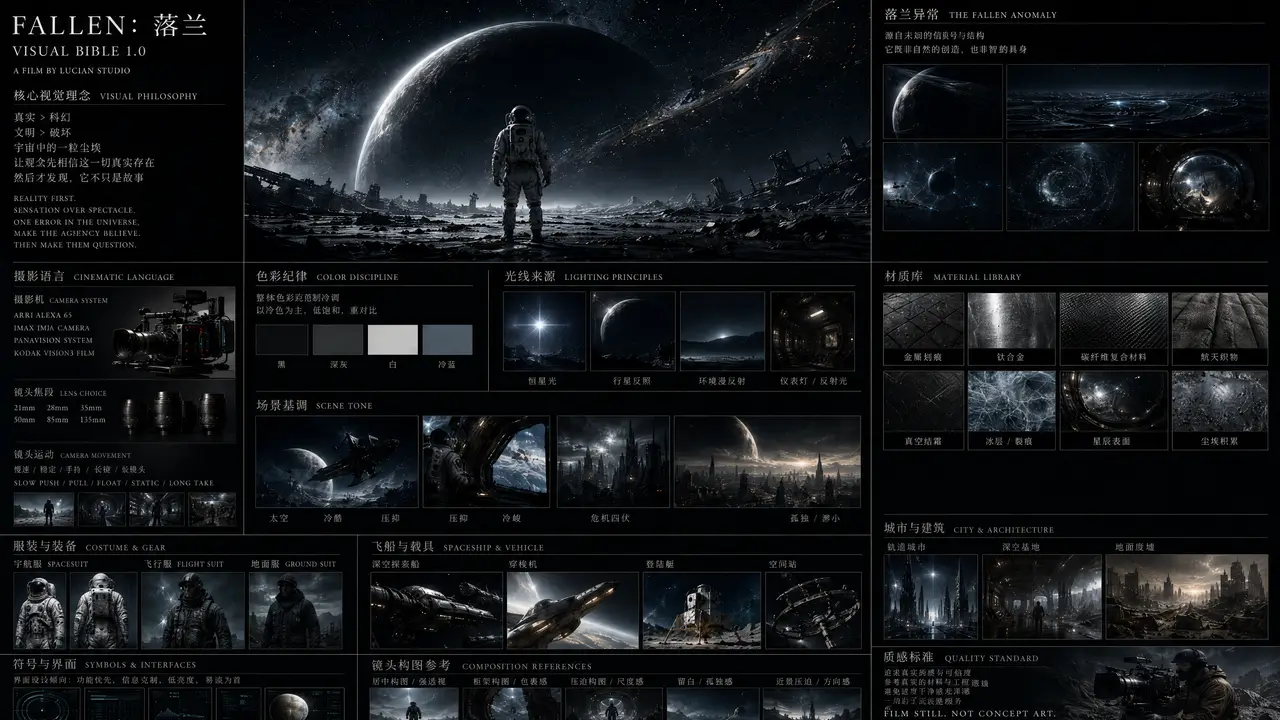The width and height of the screenshot is (1280, 720).
Task: View the wide cityscape with planet scene image
Action: [767, 461]
